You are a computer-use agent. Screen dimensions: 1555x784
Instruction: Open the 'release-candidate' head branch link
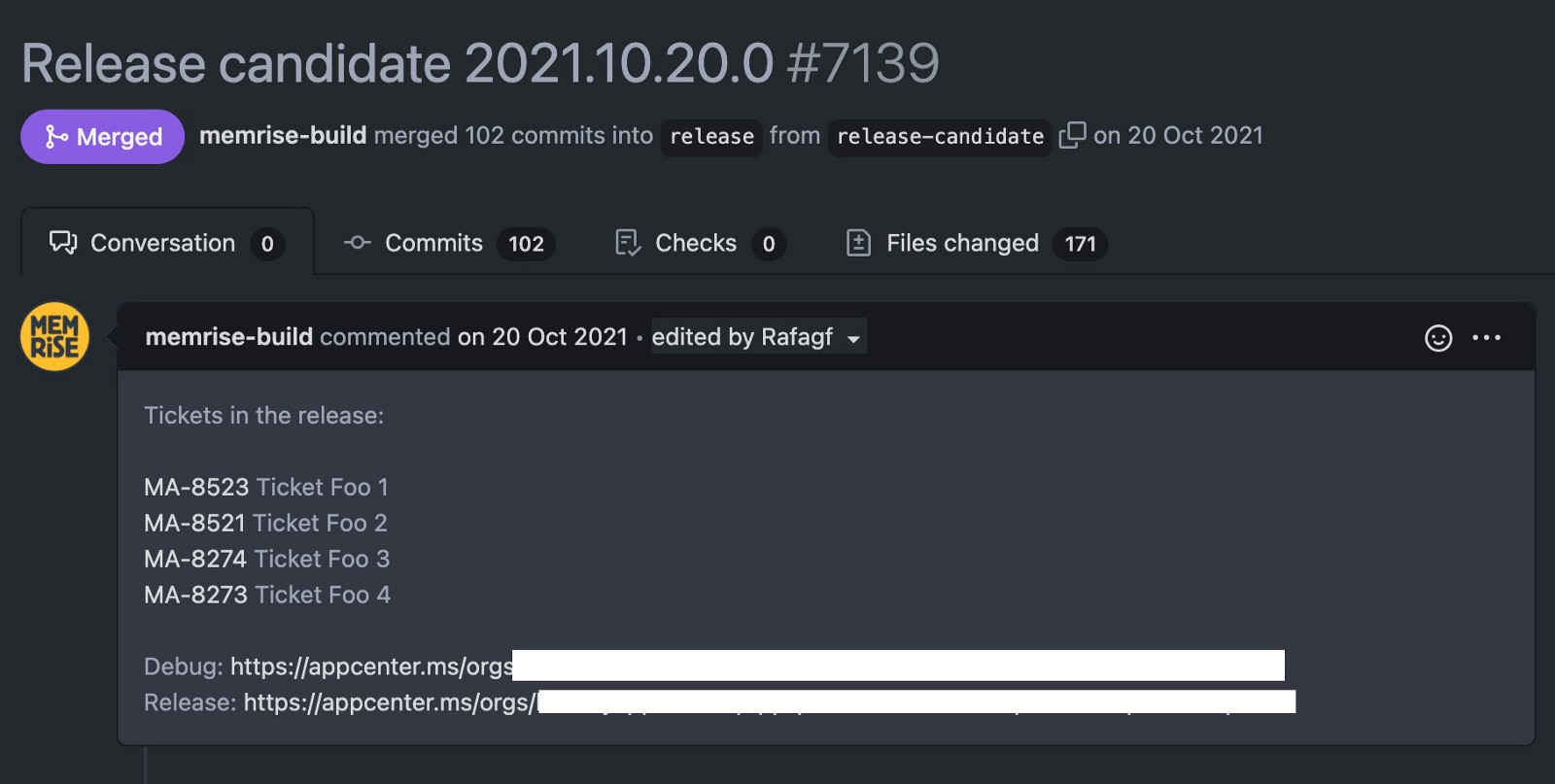click(940, 136)
